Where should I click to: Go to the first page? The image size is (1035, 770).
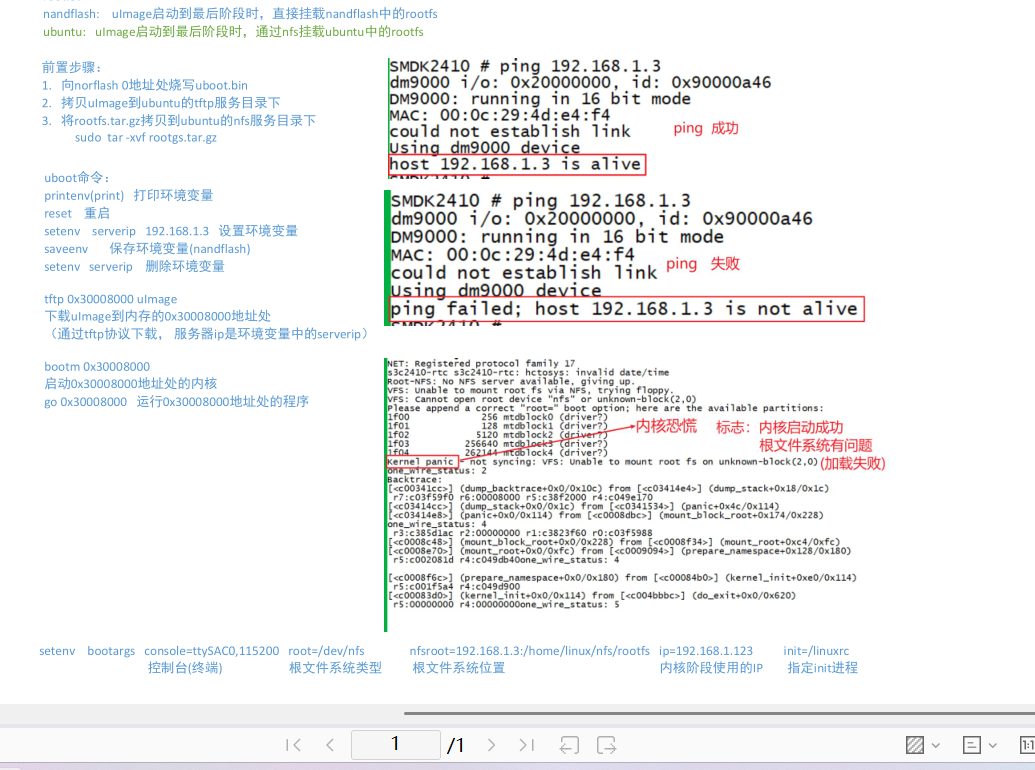click(294, 745)
